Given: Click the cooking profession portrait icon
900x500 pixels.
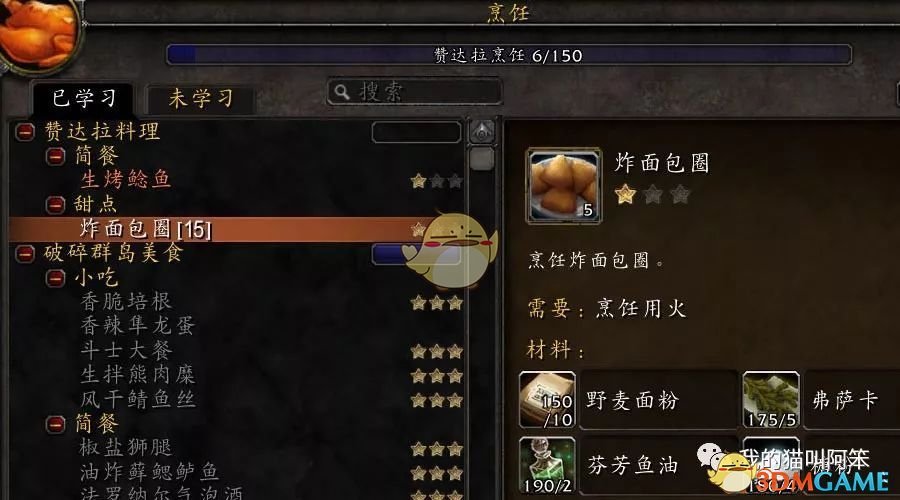Looking at the screenshot, I should 38,33.
